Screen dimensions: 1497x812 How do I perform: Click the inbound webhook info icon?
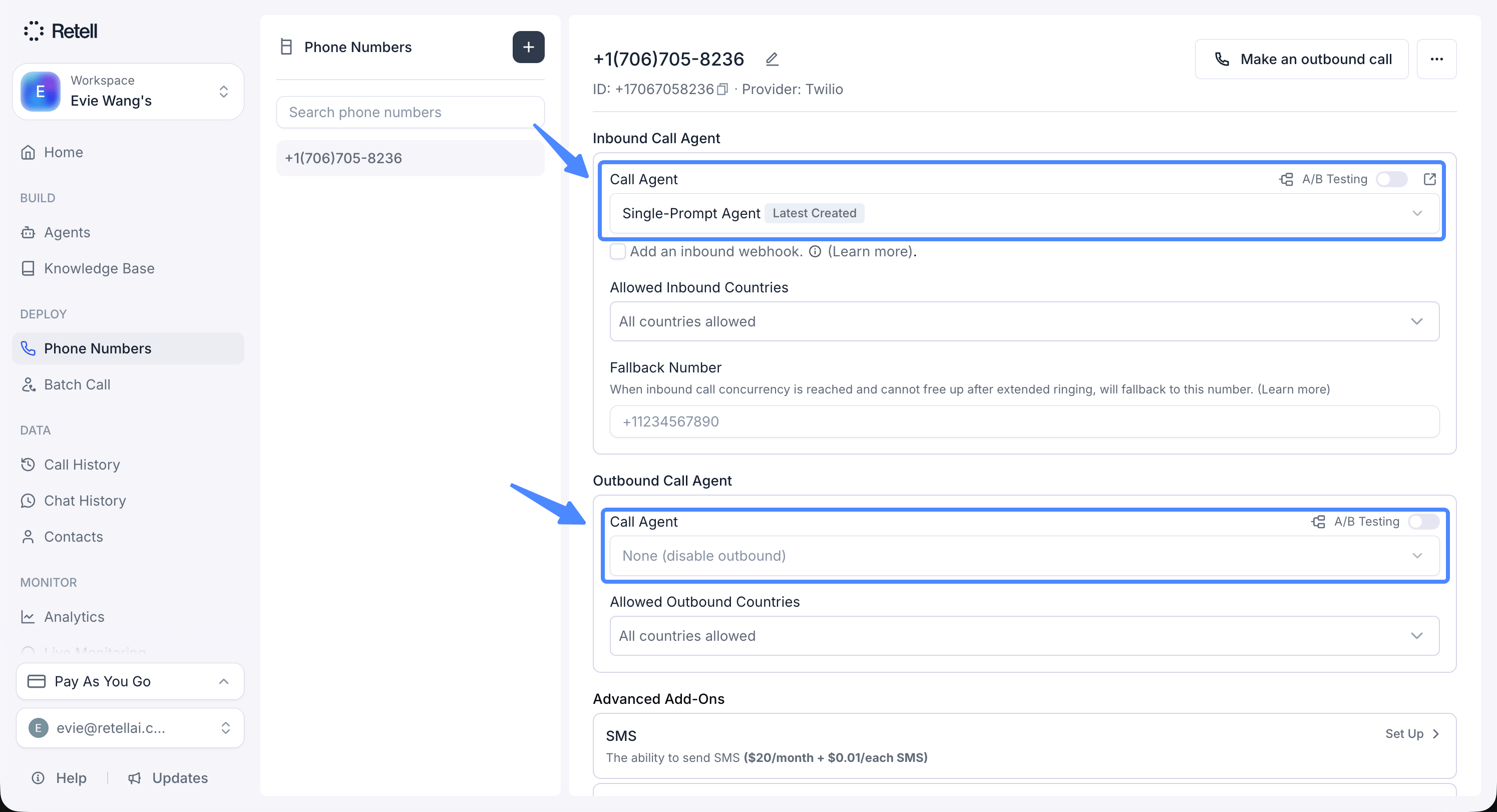pos(815,251)
